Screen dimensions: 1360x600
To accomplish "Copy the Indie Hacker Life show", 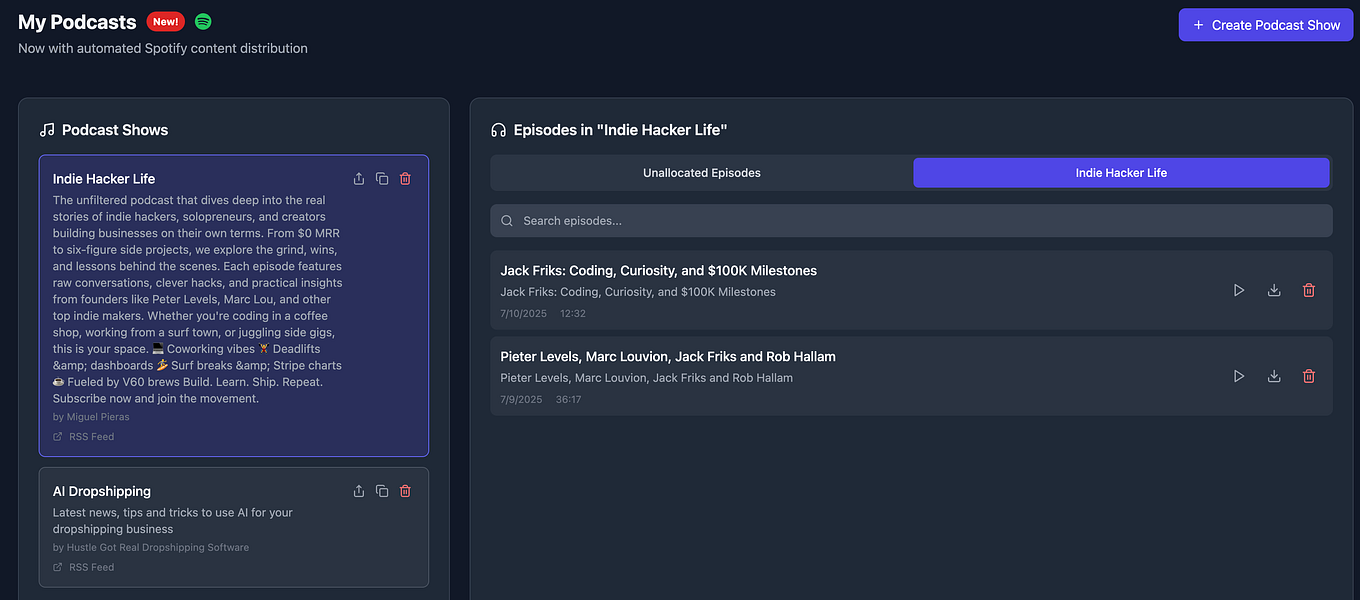I will pyautogui.click(x=382, y=179).
